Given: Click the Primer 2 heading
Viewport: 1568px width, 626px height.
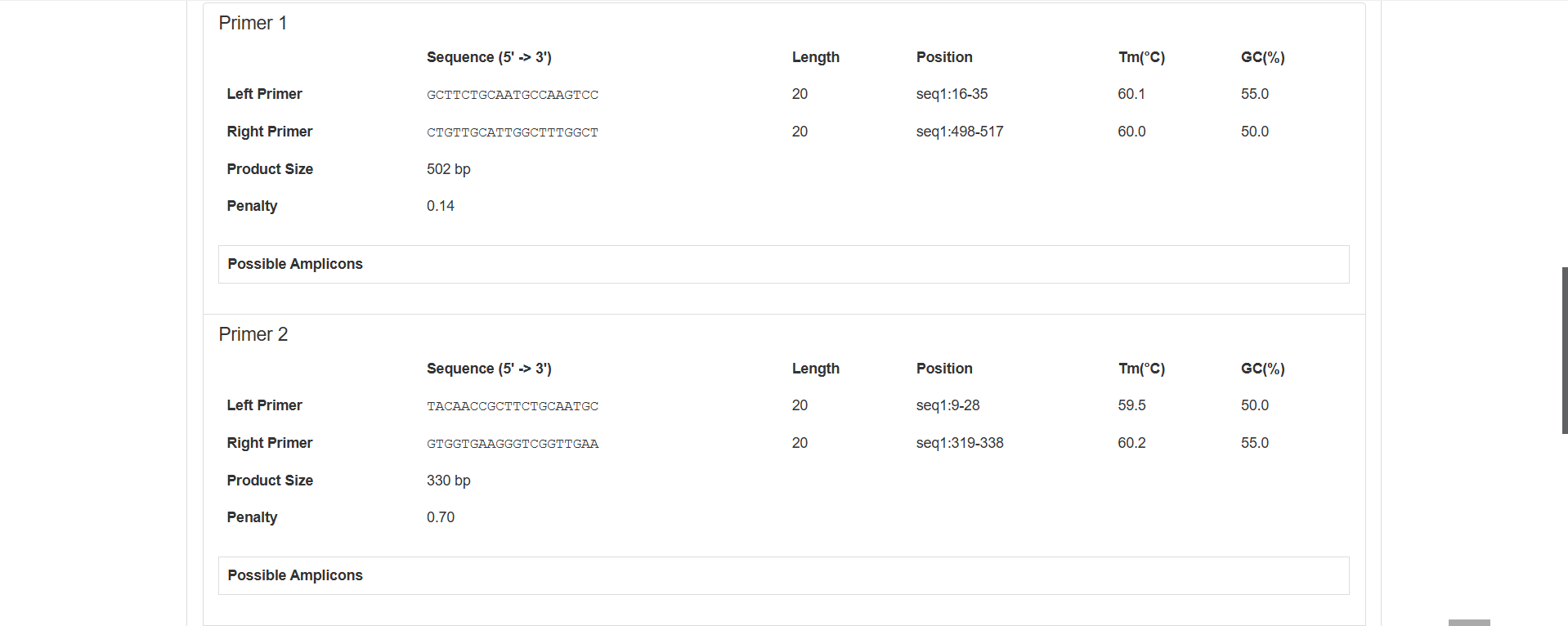Looking at the screenshot, I should (x=253, y=334).
